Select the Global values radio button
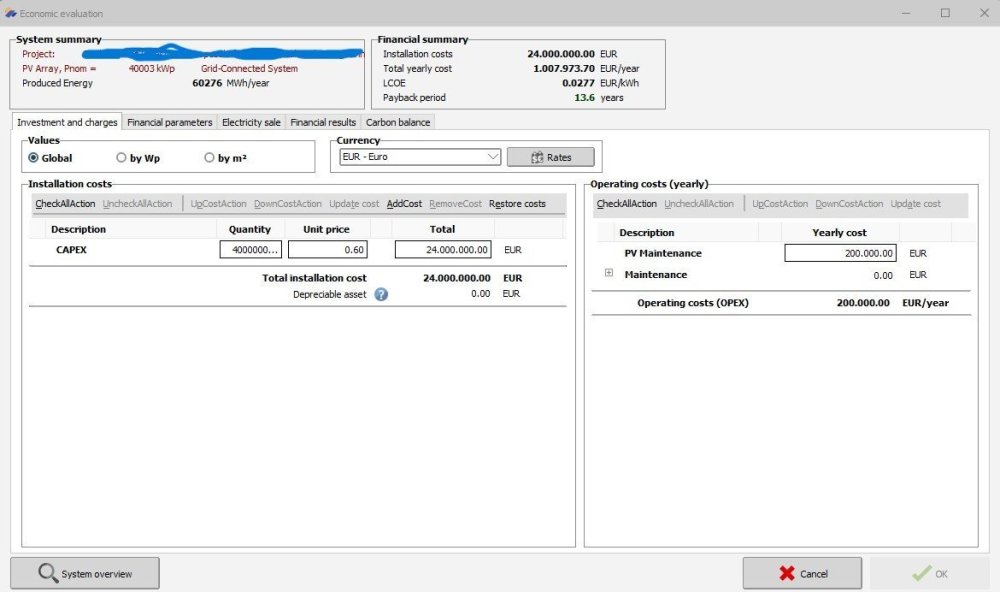 coord(34,158)
